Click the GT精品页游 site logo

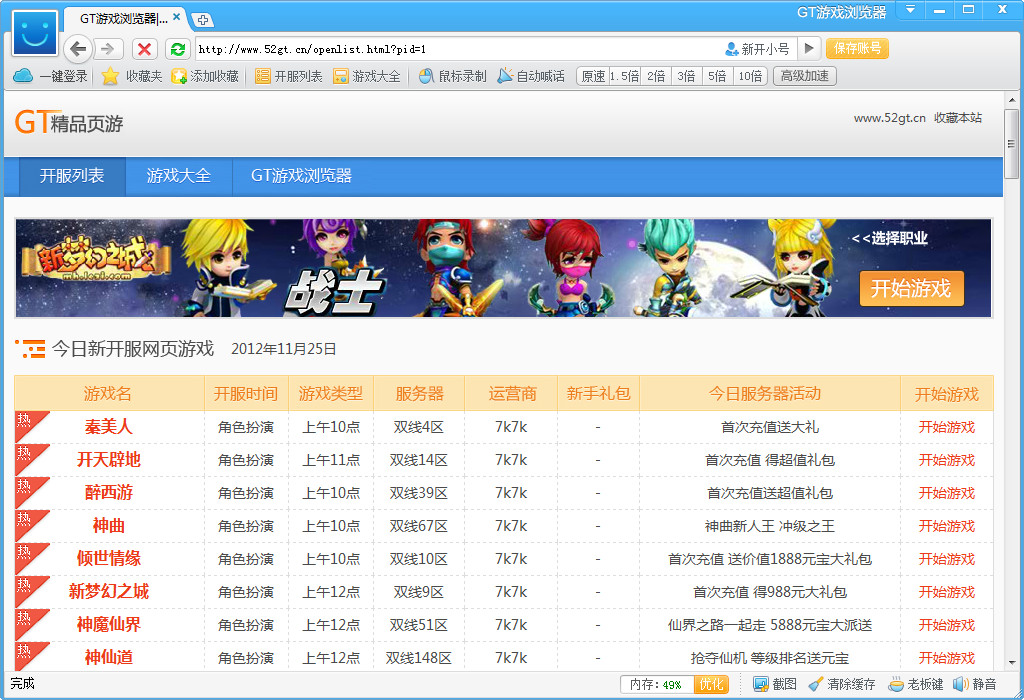69,122
